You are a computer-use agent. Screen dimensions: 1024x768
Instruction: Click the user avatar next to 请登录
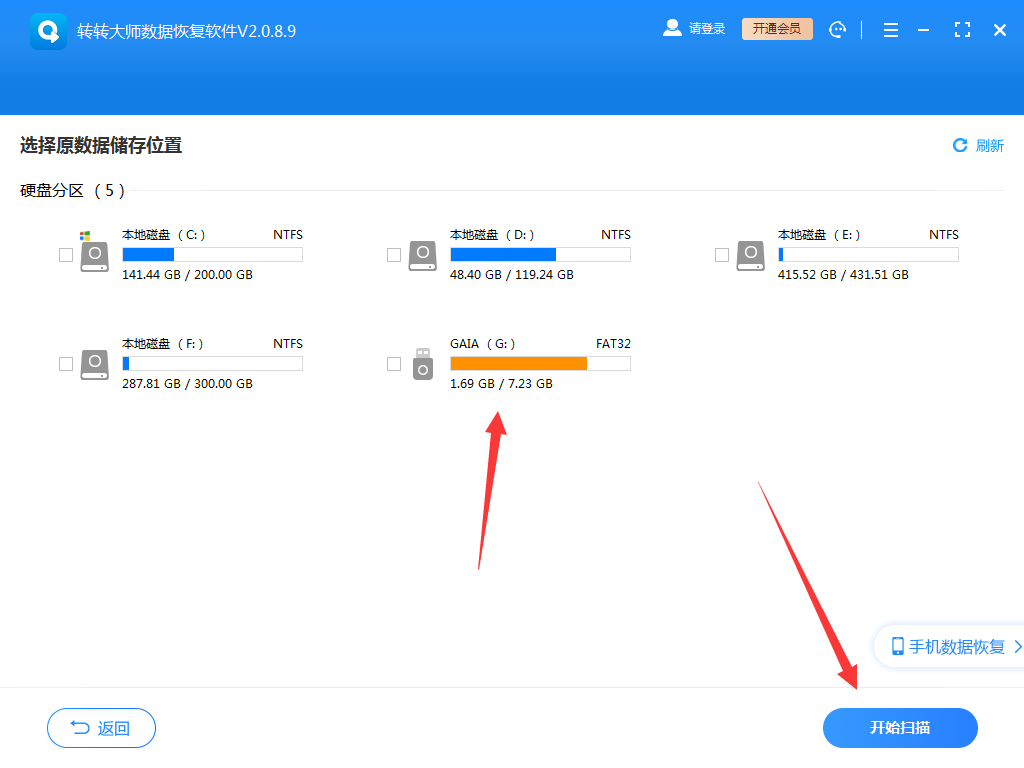[672, 28]
